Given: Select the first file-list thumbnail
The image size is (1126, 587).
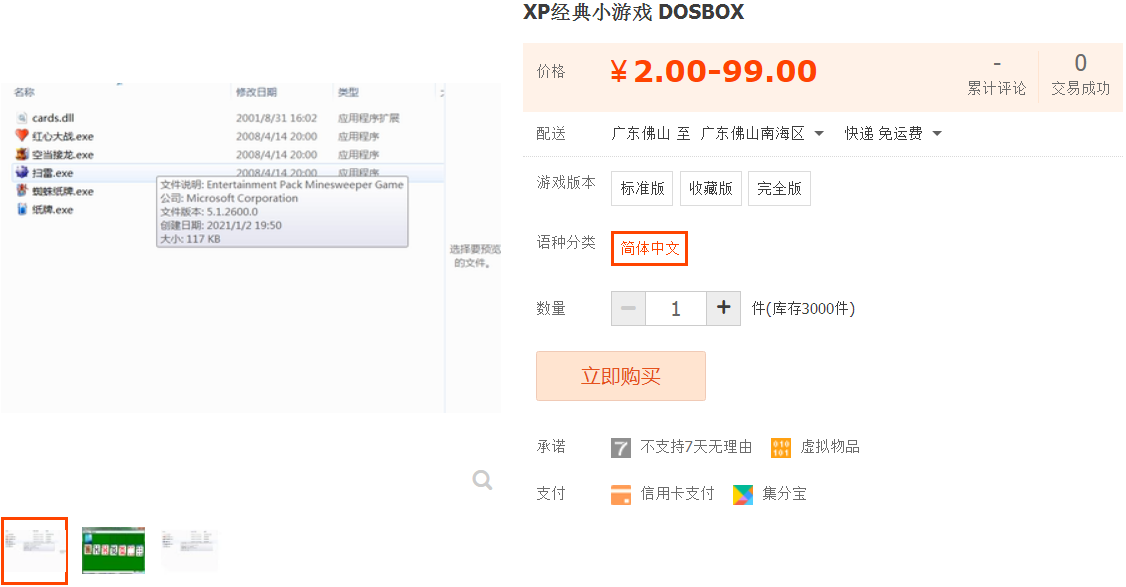Looking at the screenshot, I should [34, 550].
